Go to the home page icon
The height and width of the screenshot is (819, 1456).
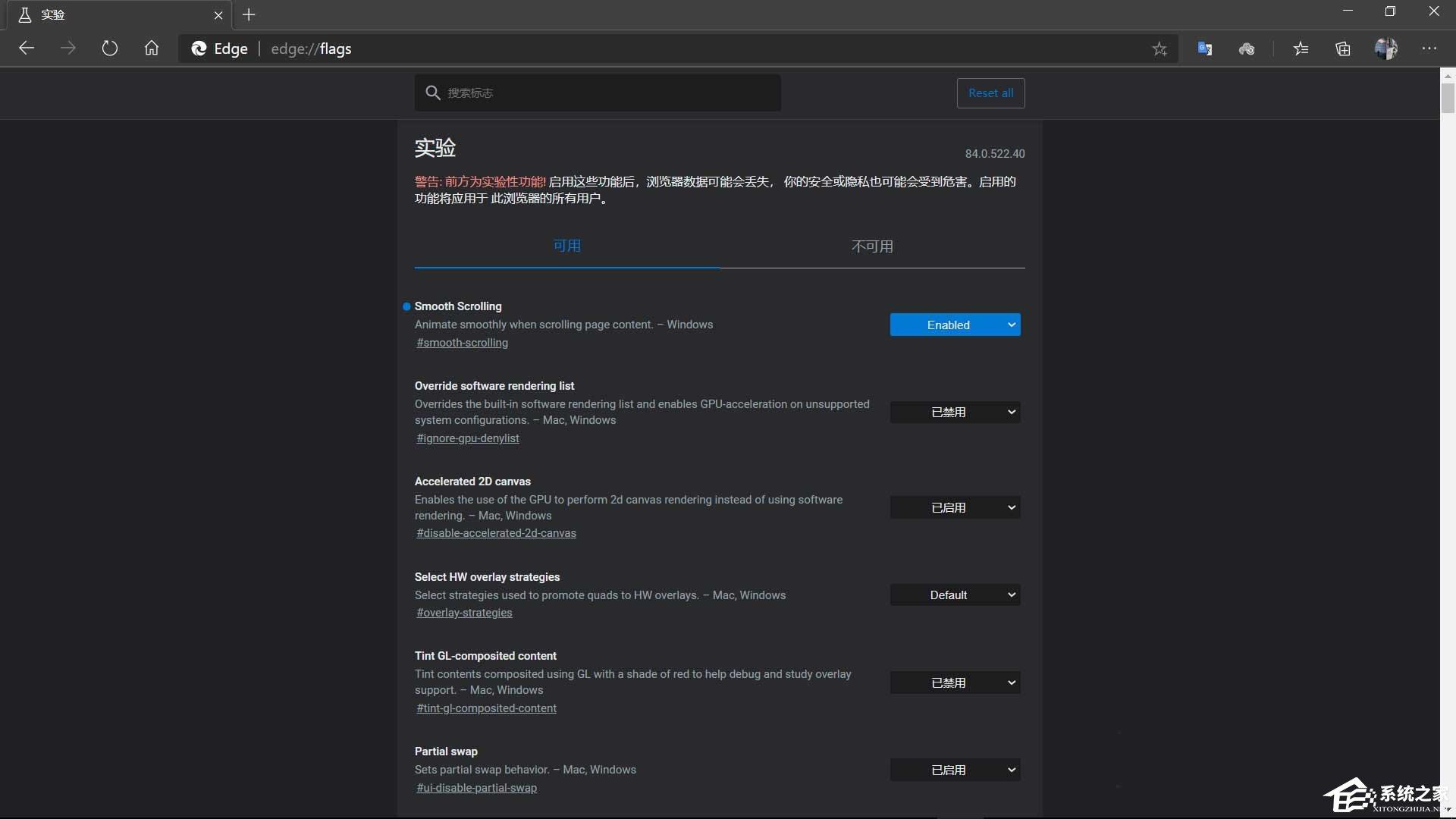point(152,49)
